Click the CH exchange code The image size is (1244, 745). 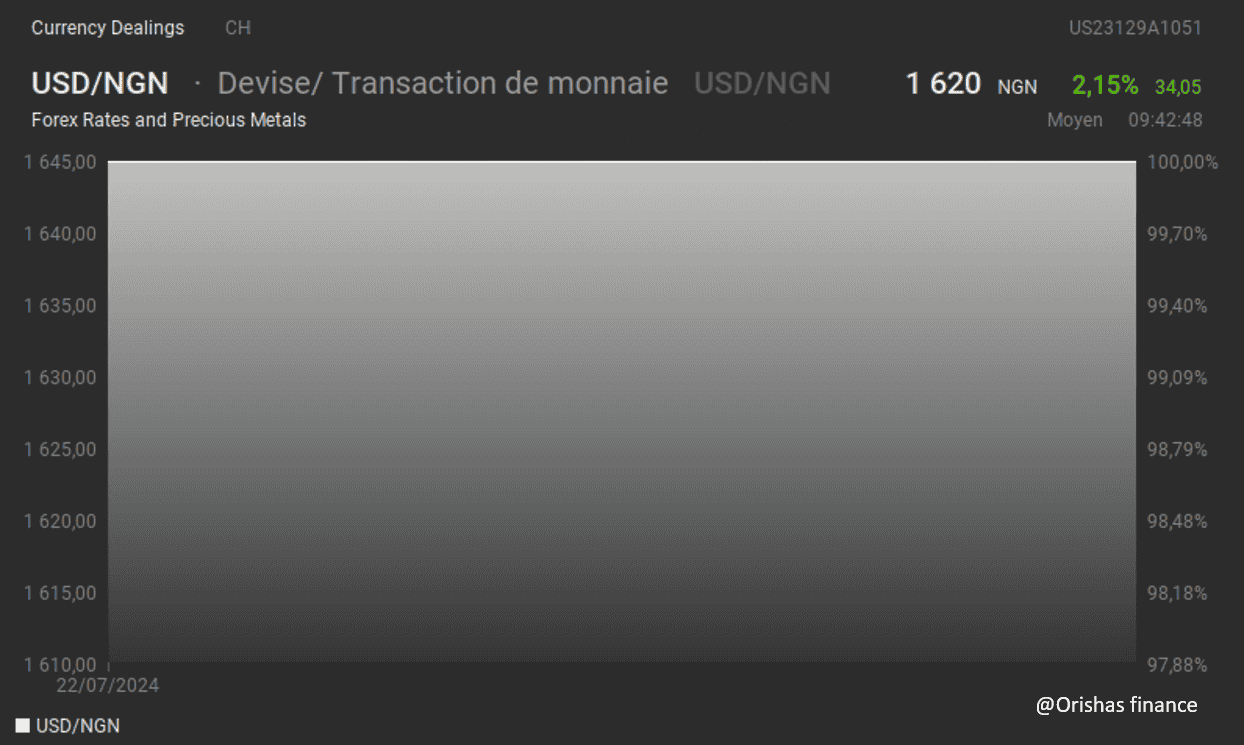click(238, 28)
